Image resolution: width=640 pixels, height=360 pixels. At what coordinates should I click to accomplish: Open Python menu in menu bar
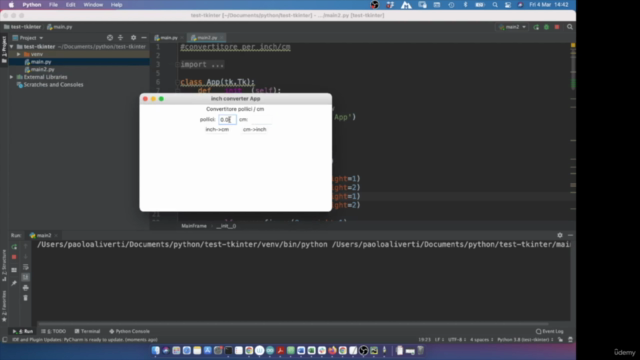coord(32,5)
